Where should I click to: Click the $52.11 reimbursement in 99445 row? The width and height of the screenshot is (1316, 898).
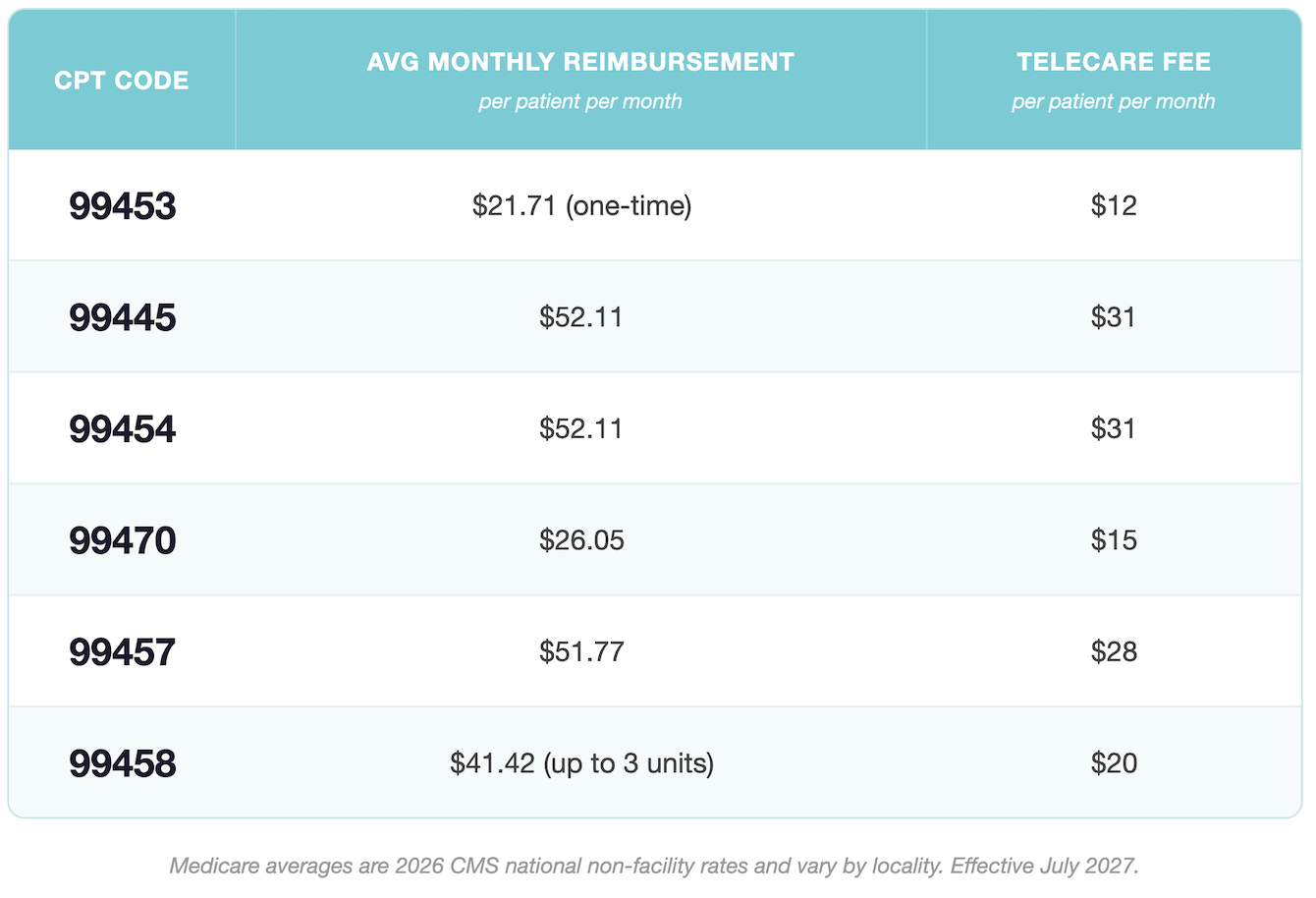581,317
